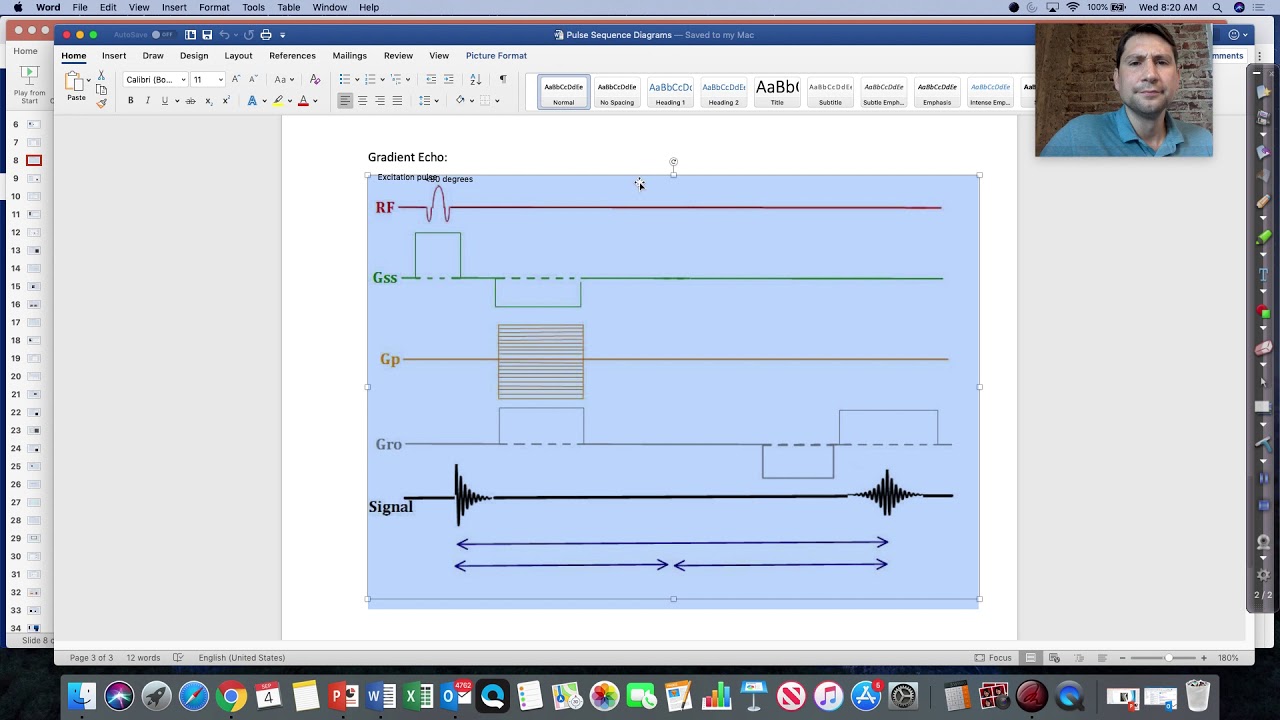This screenshot has width=1280, height=720.
Task: Click the Print icon in the title bar
Action: (x=265, y=35)
